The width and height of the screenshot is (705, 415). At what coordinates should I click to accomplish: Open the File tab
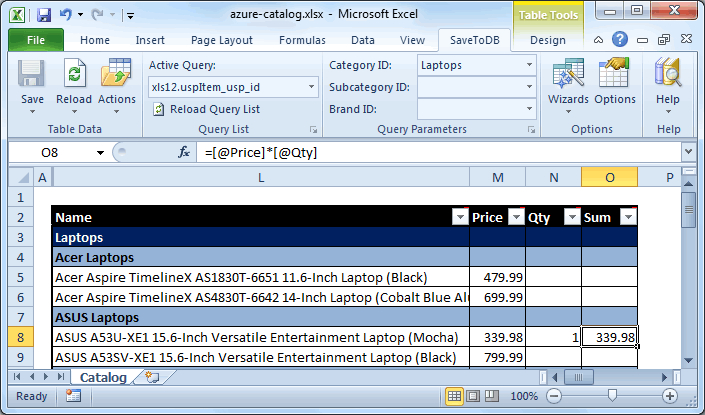[x=36, y=40]
